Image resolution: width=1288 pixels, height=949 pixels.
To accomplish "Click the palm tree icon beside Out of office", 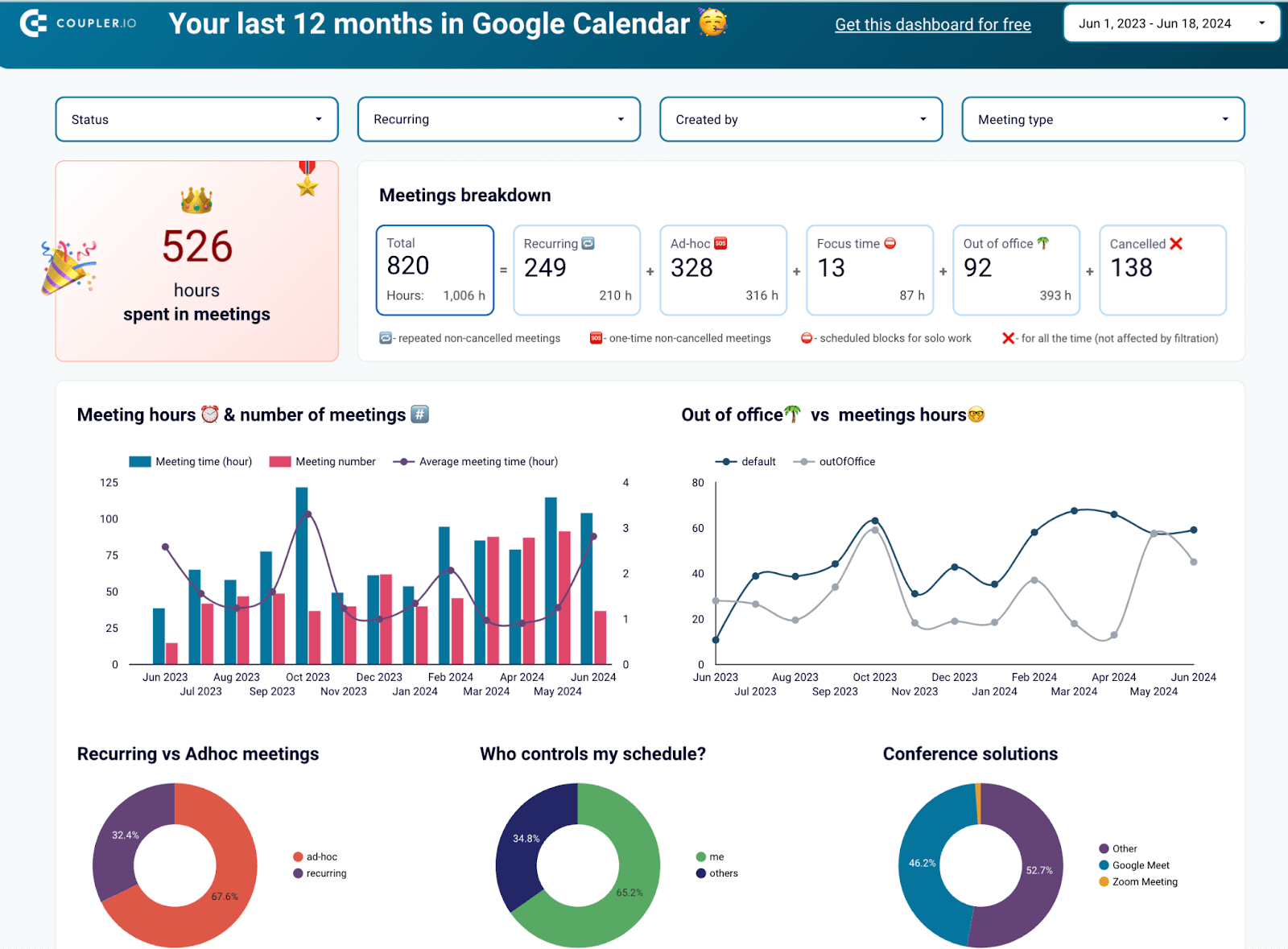I will click(x=1042, y=243).
